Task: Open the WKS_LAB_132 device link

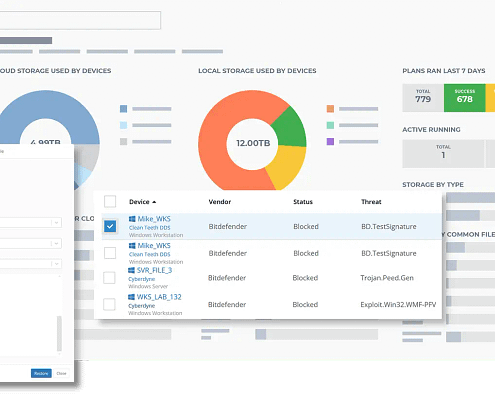Action: click(x=159, y=297)
